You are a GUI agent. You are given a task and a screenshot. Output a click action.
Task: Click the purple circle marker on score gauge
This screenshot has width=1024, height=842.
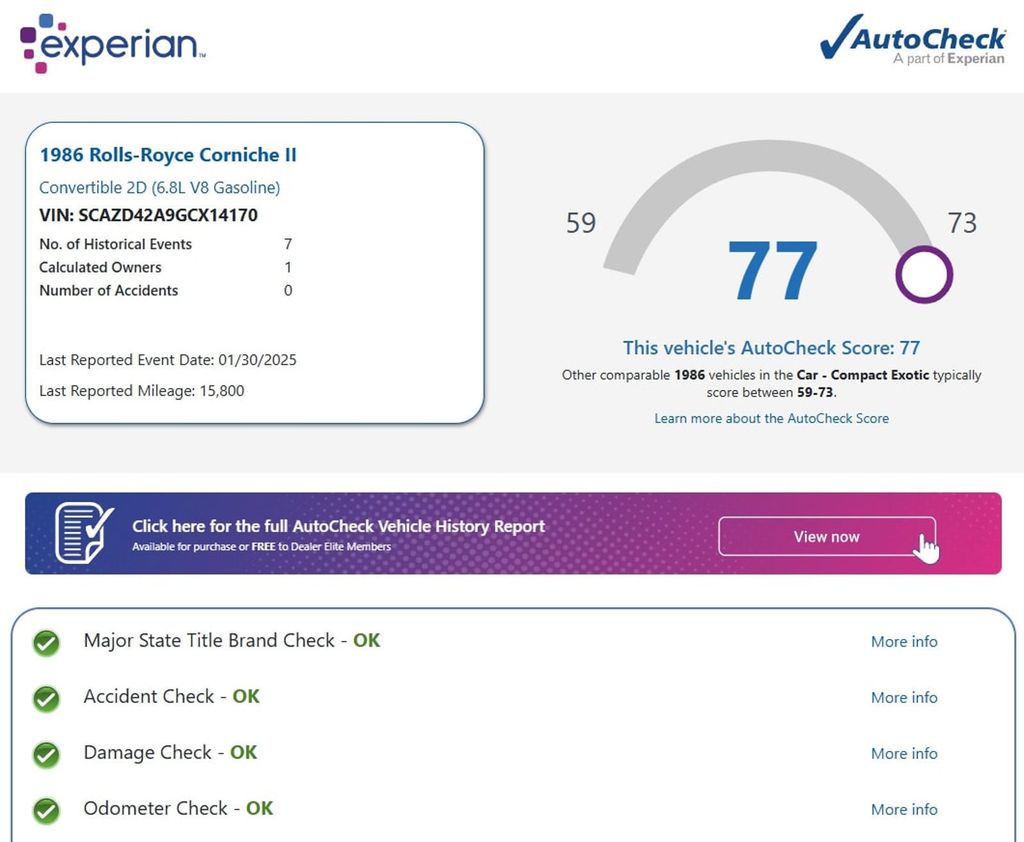(923, 273)
